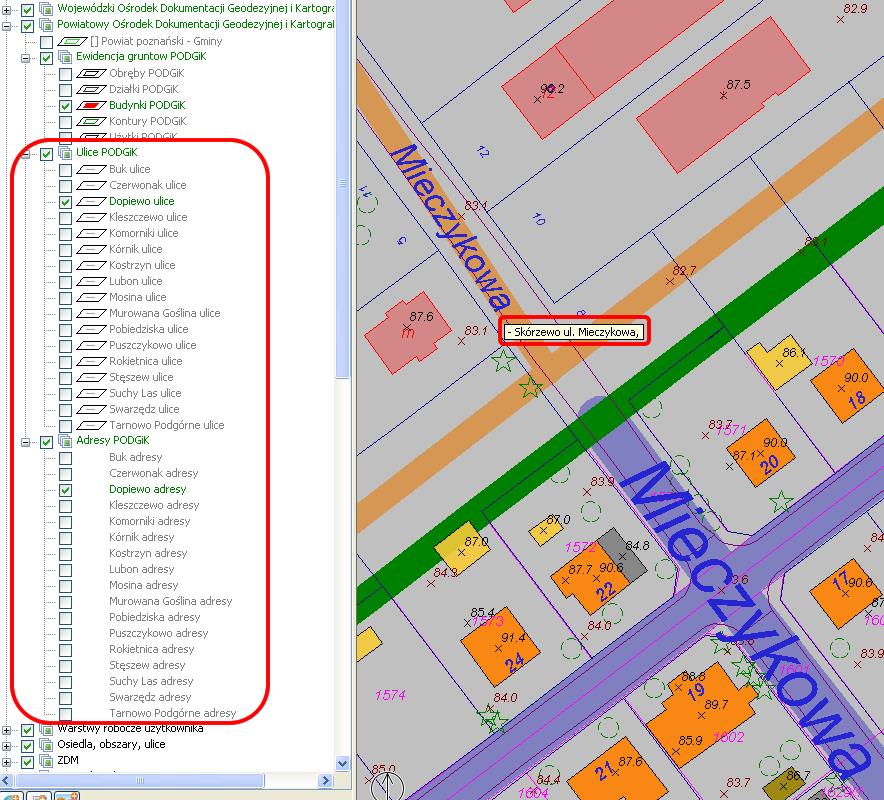The width and height of the screenshot is (884, 800).
Task: Click the layer panel scroll-down arrow button
Action: 342,763
